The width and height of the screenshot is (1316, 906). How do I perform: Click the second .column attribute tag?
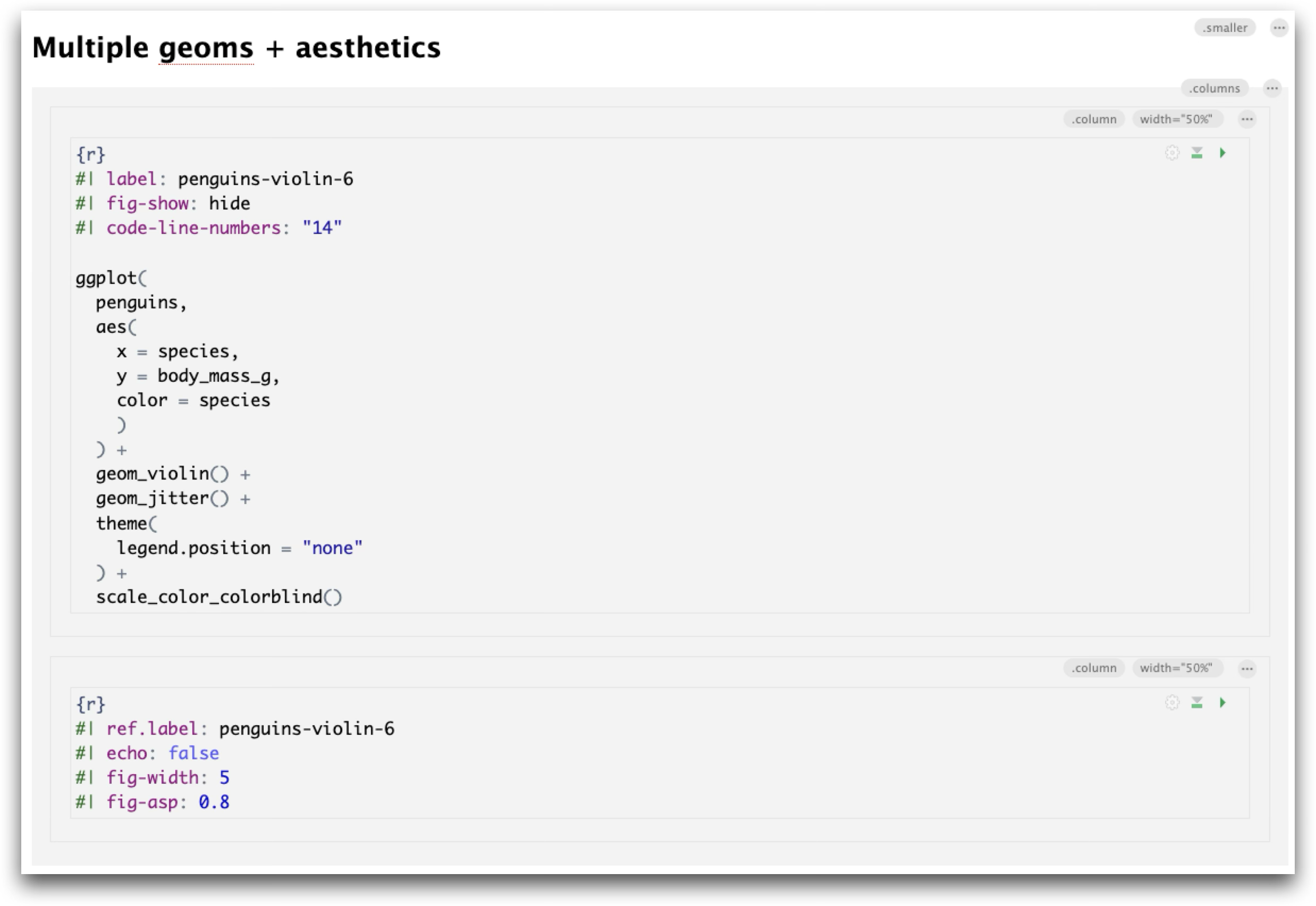1093,668
